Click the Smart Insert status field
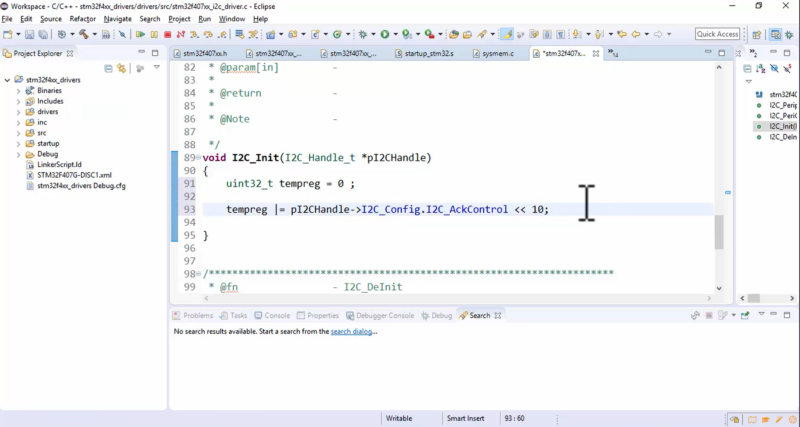 (x=465, y=418)
